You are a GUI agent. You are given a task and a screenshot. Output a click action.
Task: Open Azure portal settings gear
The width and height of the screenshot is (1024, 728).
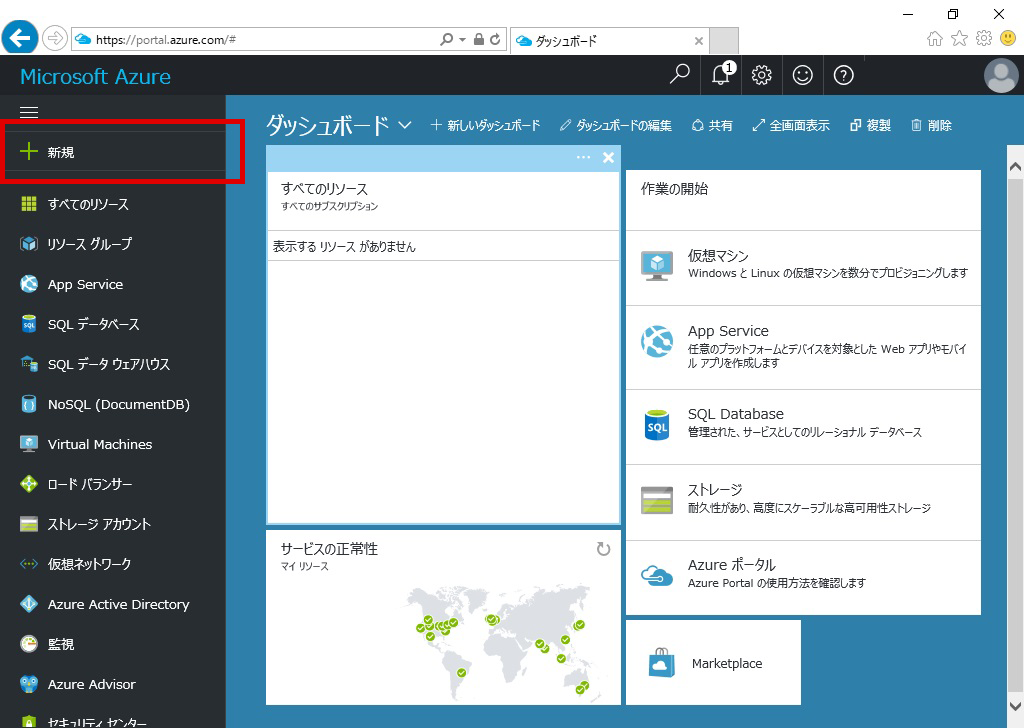click(x=761, y=75)
